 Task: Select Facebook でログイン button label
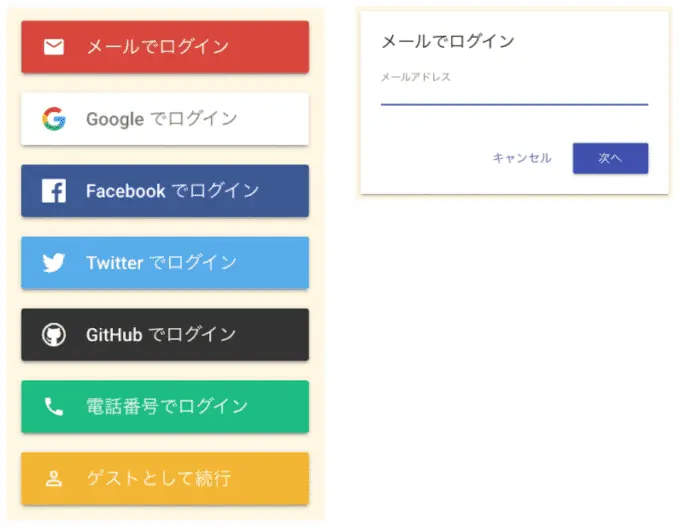click(172, 191)
